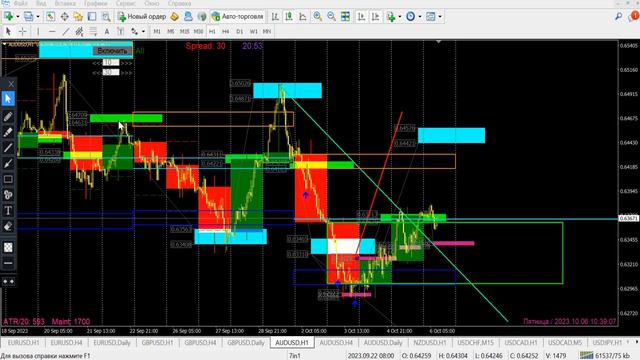Select the trendline tool in top toolbar
Image resolution: width=640 pixels, height=360 pixels.
click(66, 31)
